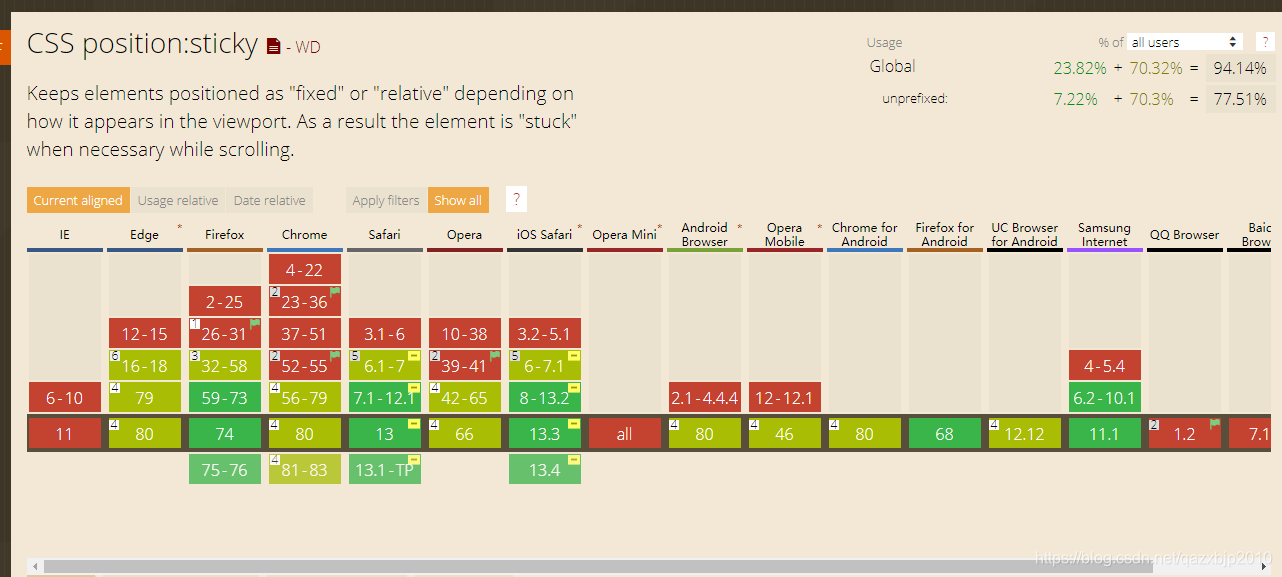The height and width of the screenshot is (577, 1282).
Task: Click the Opera 10-38 cell
Action: (465, 333)
